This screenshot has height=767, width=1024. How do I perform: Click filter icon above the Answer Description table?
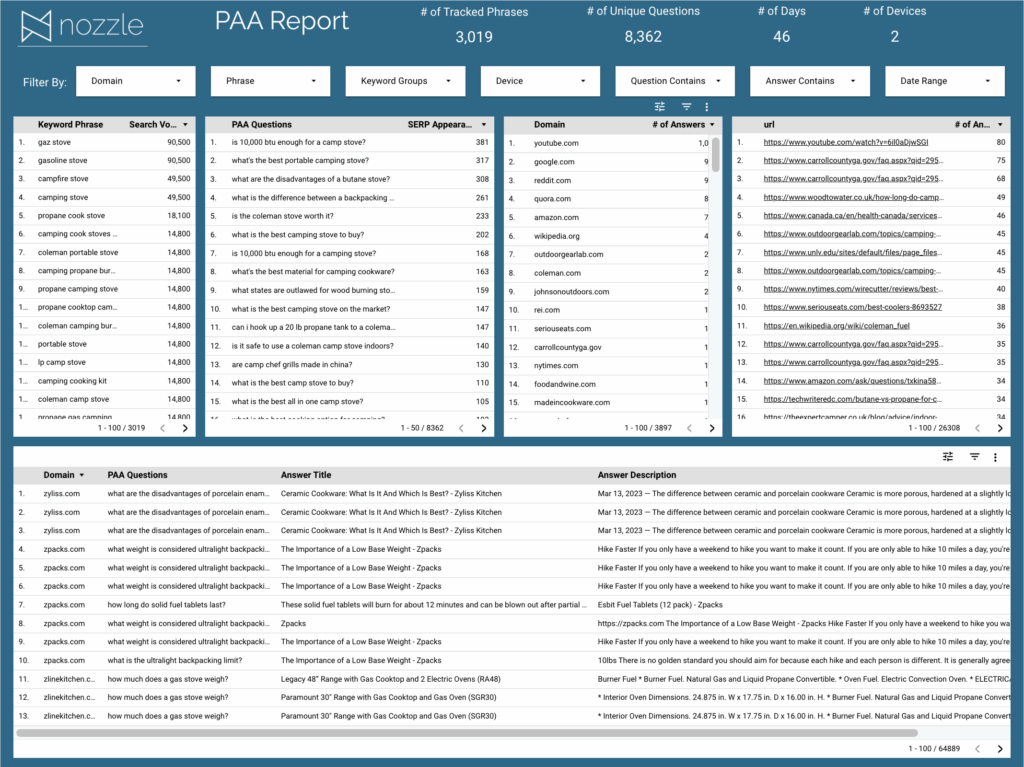coord(974,457)
